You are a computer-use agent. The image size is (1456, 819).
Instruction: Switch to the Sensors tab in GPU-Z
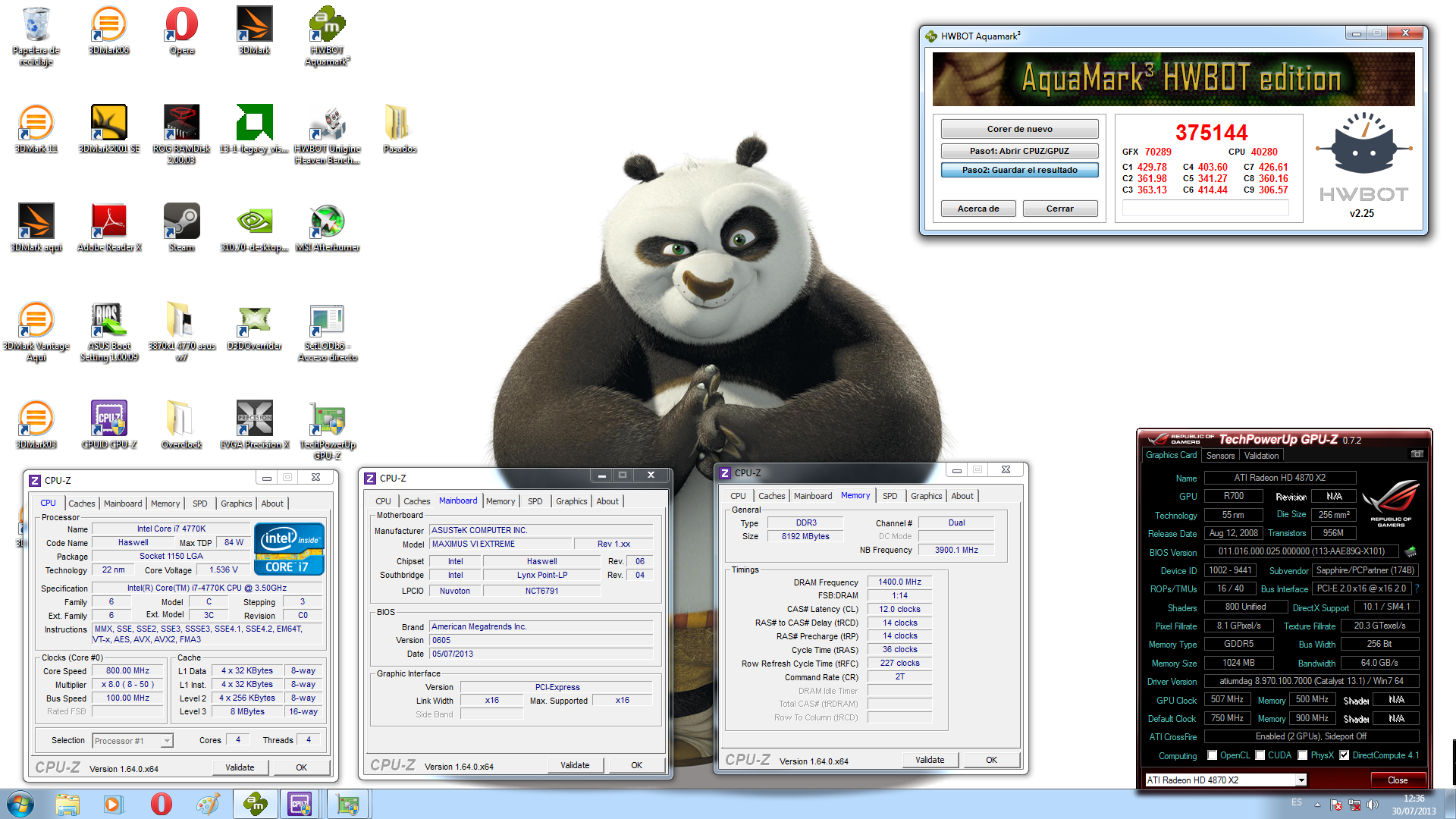click(x=1220, y=456)
